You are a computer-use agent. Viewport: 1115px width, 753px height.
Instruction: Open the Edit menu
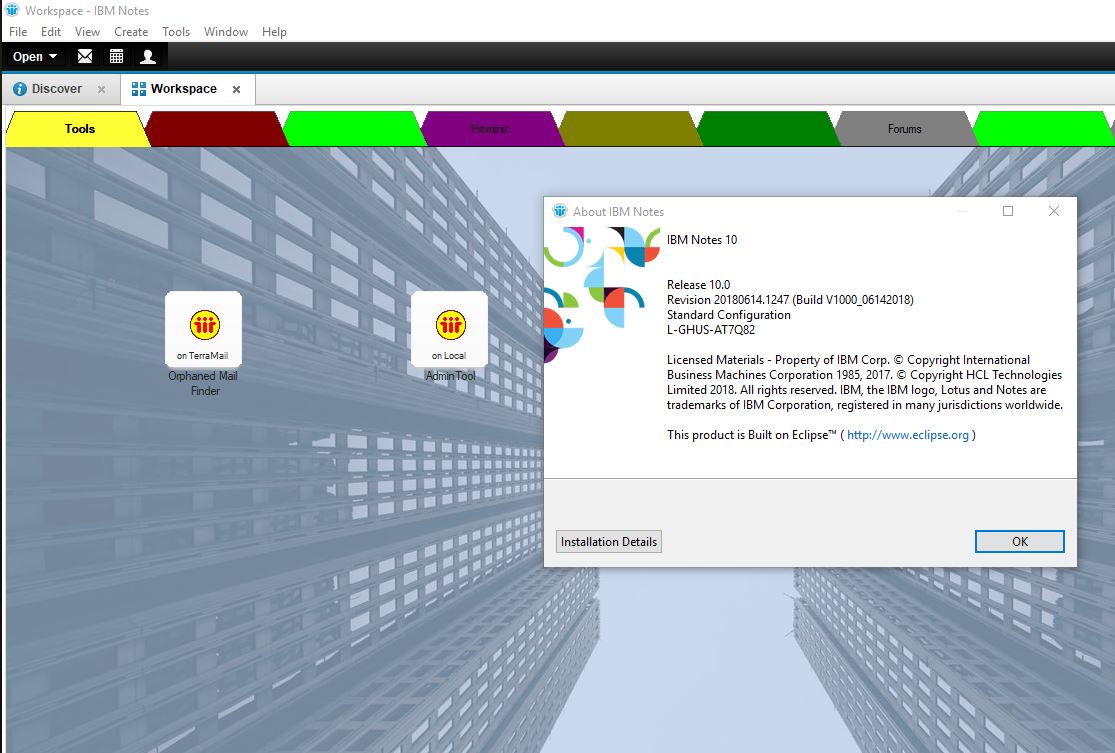(x=50, y=32)
